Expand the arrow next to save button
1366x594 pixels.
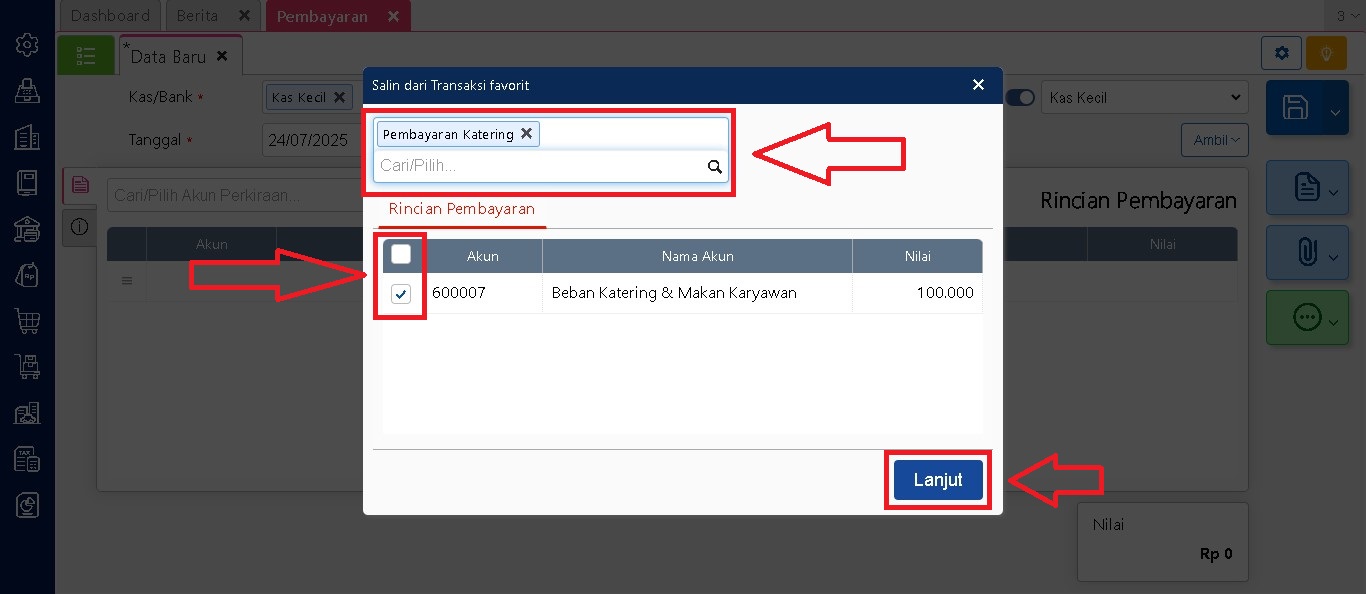(x=1335, y=112)
